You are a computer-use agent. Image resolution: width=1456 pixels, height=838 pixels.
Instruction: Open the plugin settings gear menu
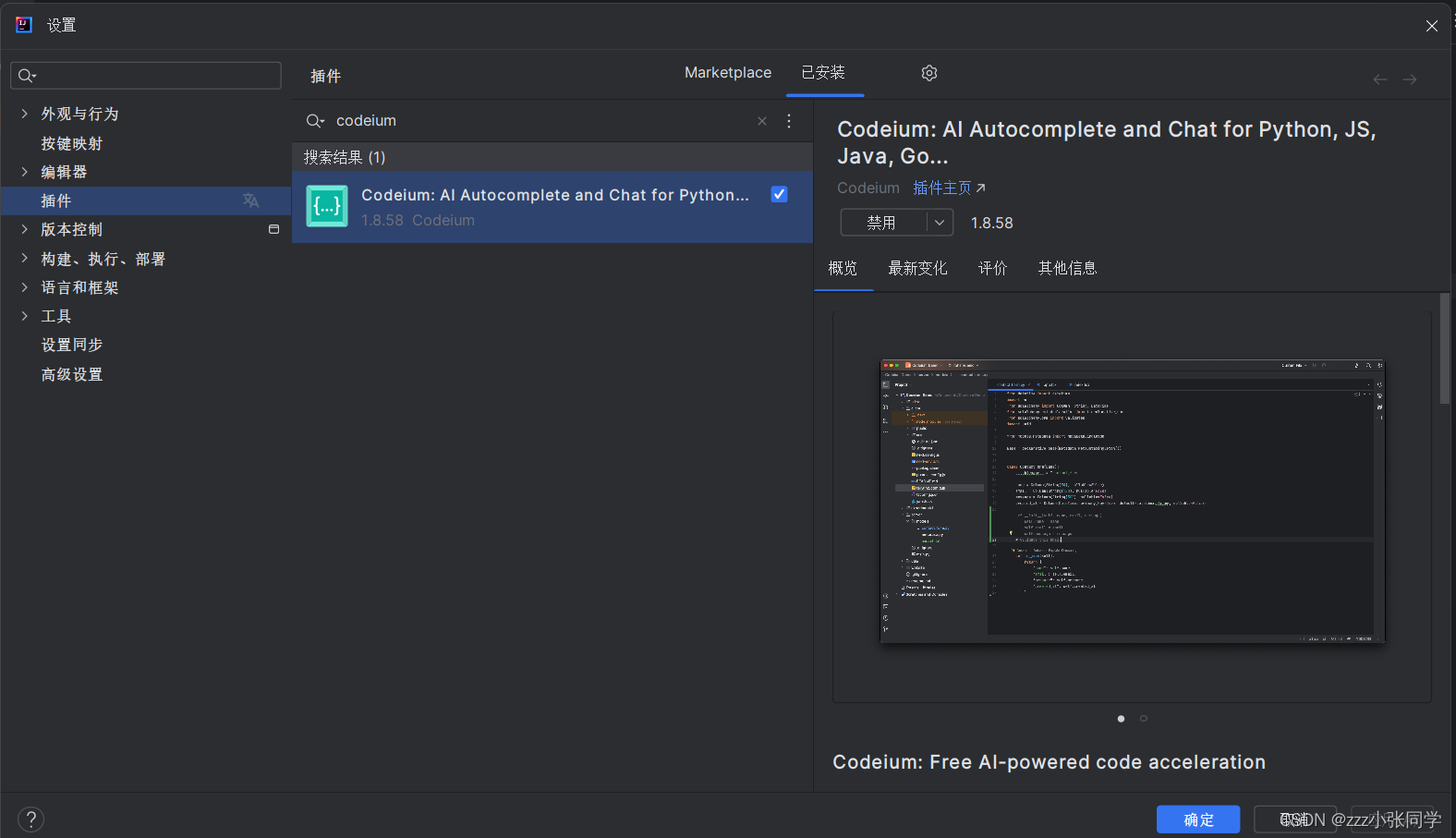[x=929, y=73]
